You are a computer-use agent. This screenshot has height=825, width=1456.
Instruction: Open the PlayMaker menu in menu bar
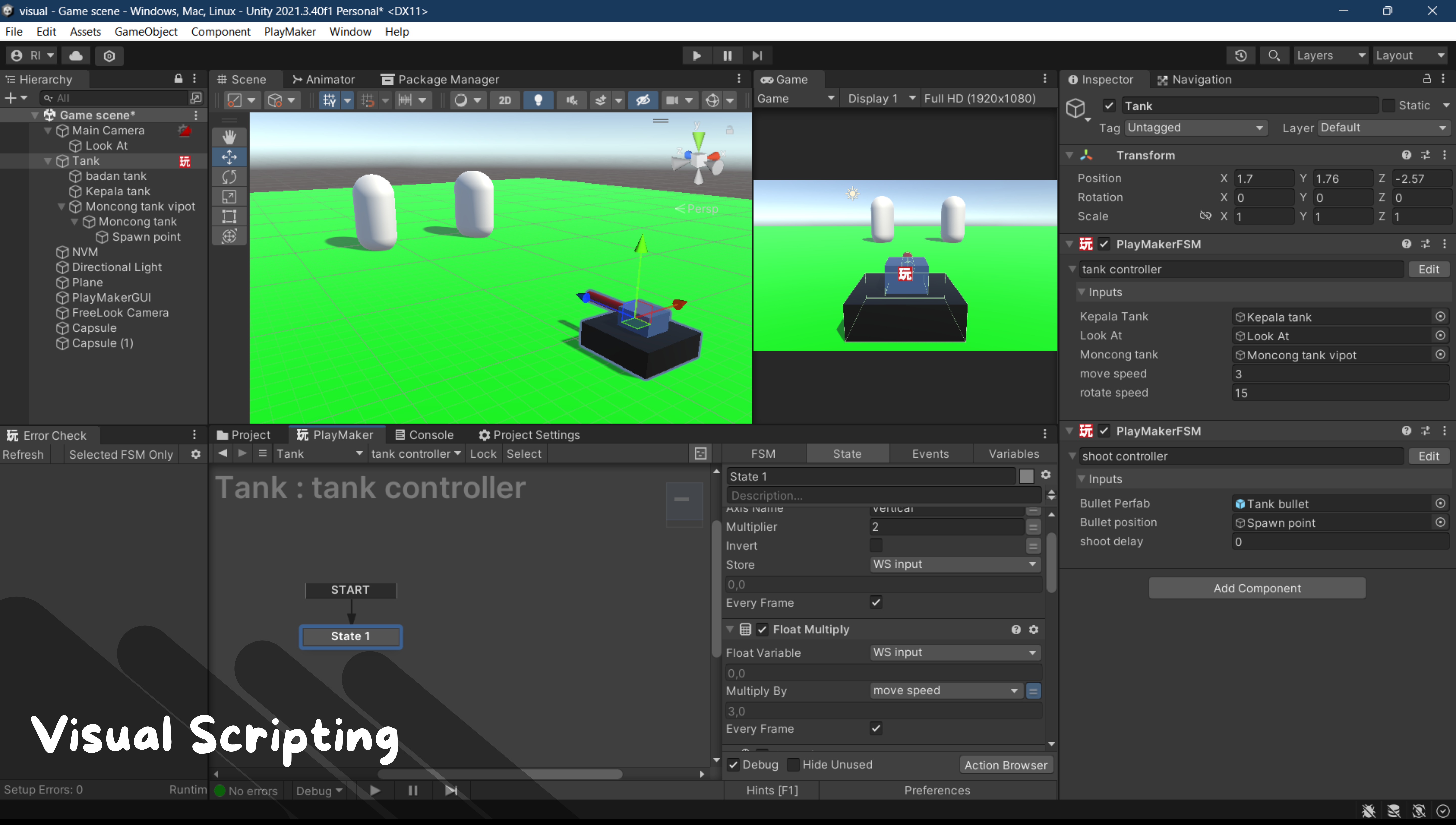(289, 32)
